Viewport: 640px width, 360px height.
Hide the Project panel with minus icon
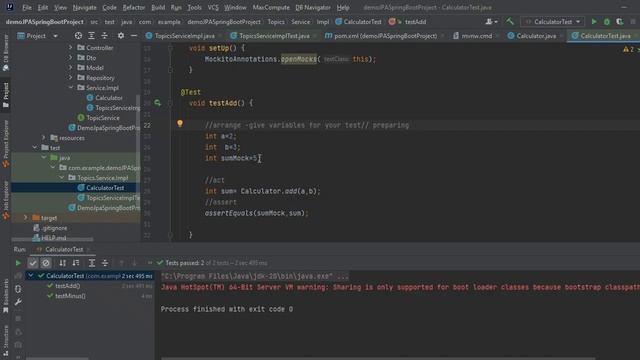pyautogui.click(x=133, y=36)
